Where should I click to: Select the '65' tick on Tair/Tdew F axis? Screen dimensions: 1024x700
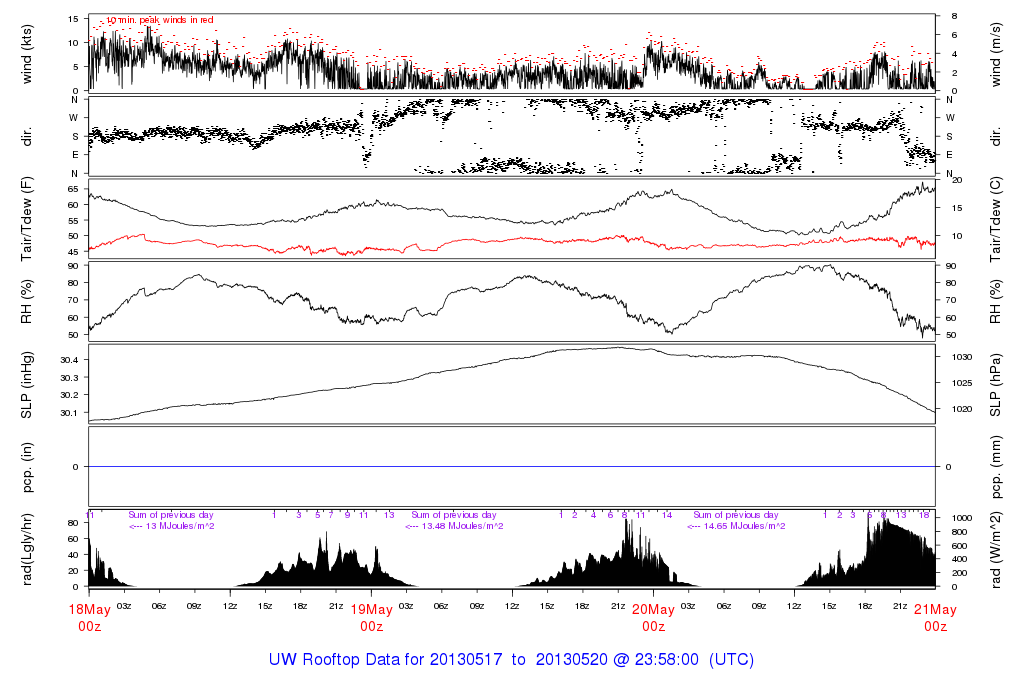(73, 189)
